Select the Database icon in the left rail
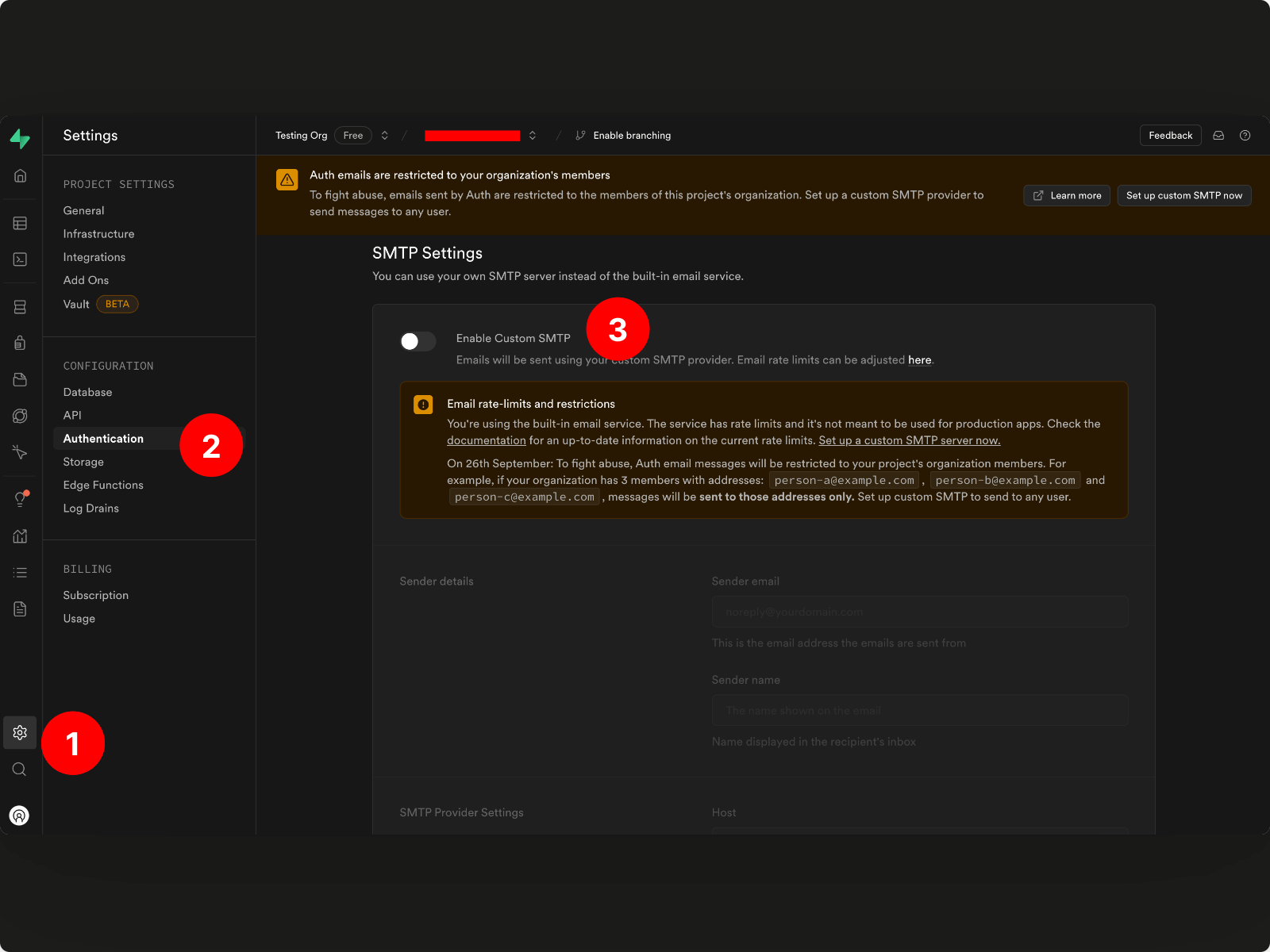The image size is (1270, 952). click(20, 306)
